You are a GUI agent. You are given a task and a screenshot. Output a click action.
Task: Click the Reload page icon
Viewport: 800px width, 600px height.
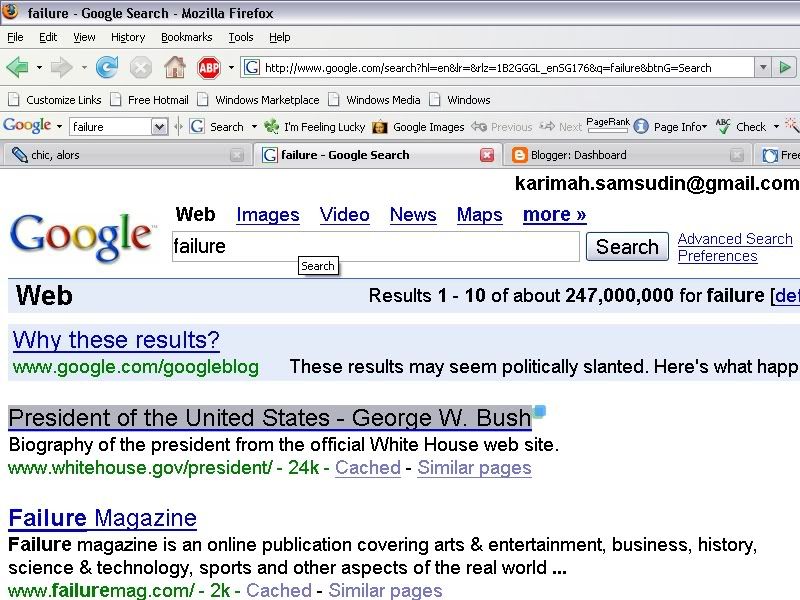click(107, 68)
